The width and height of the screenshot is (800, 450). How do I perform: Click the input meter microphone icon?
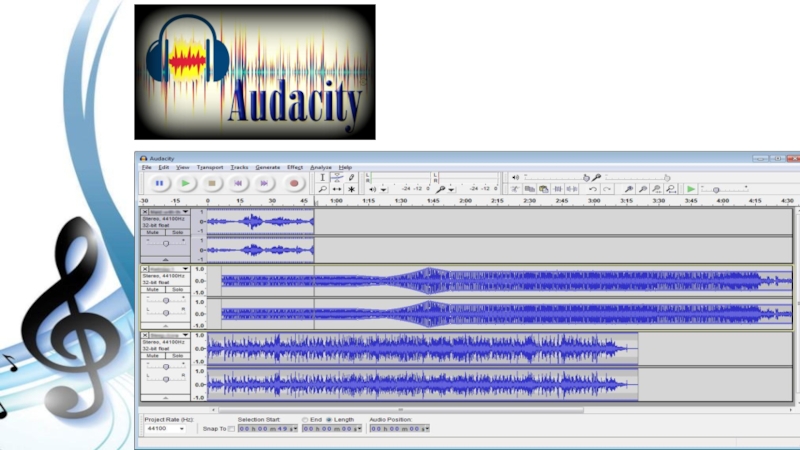pos(440,189)
